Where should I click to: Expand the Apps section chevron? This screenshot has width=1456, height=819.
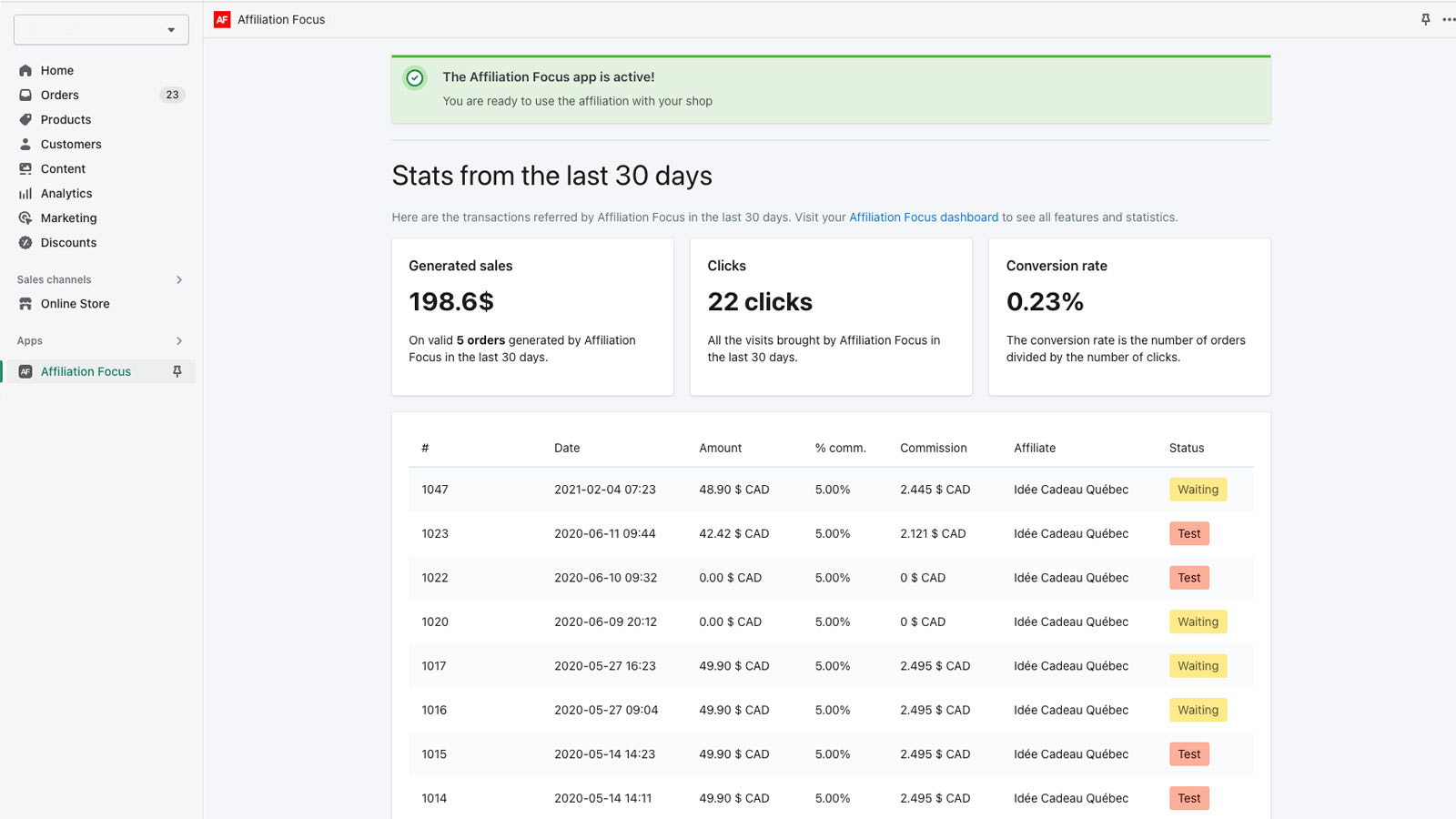click(x=179, y=340)
